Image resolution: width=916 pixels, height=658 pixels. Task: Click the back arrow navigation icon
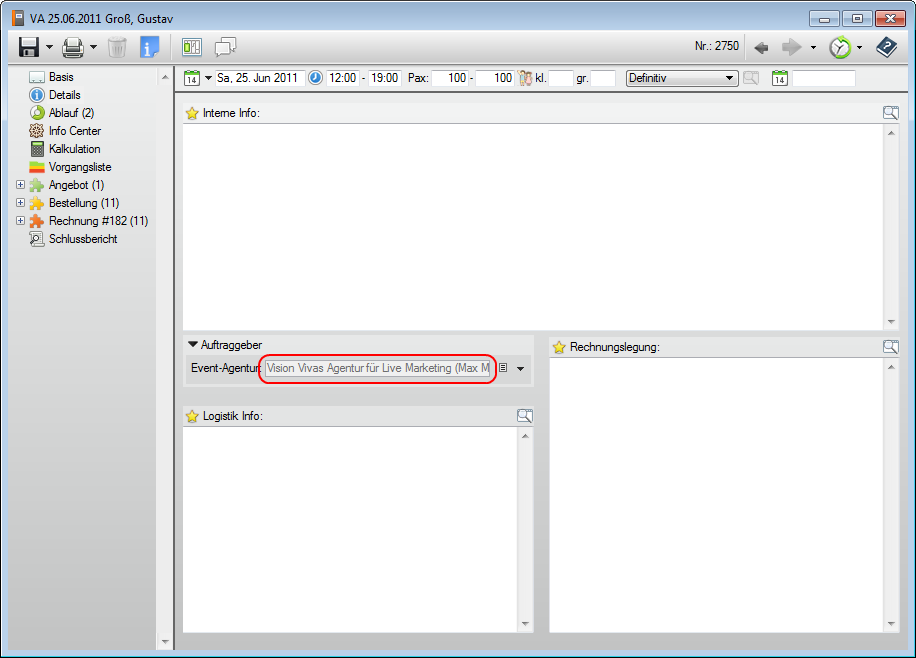click(761, 47)
